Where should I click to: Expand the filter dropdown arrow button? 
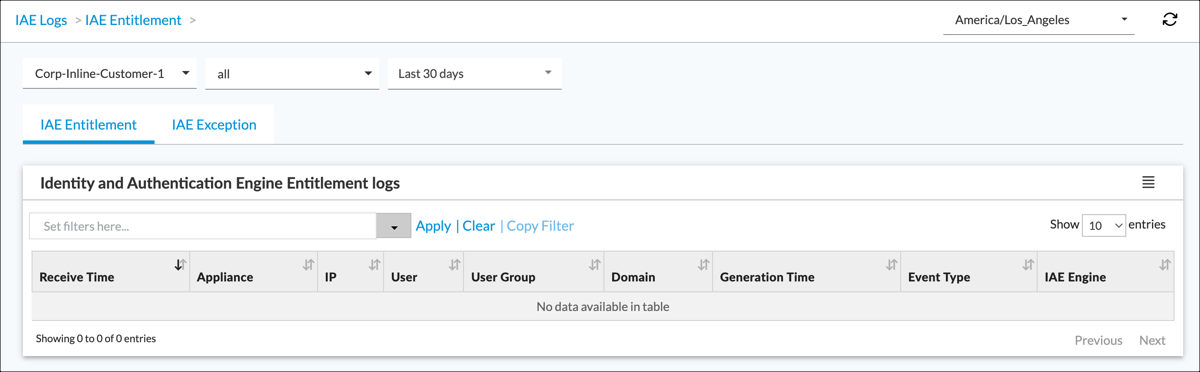point(394,226)
